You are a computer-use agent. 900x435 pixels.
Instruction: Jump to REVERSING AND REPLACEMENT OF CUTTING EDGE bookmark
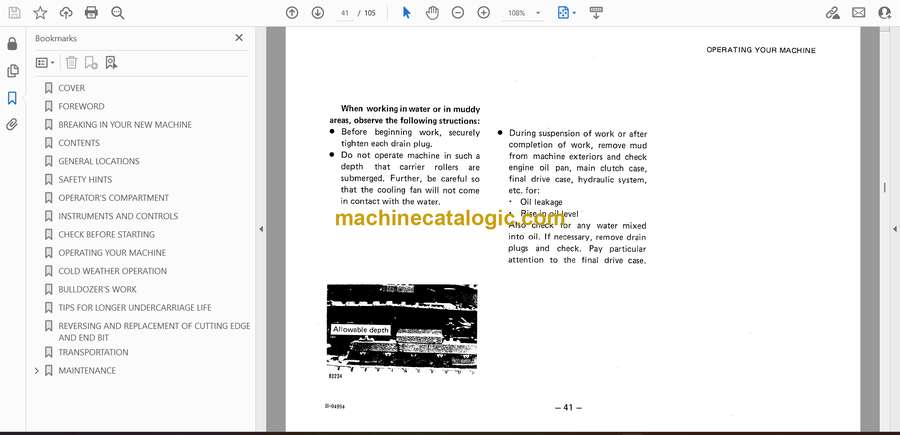(x=154, y=331)
